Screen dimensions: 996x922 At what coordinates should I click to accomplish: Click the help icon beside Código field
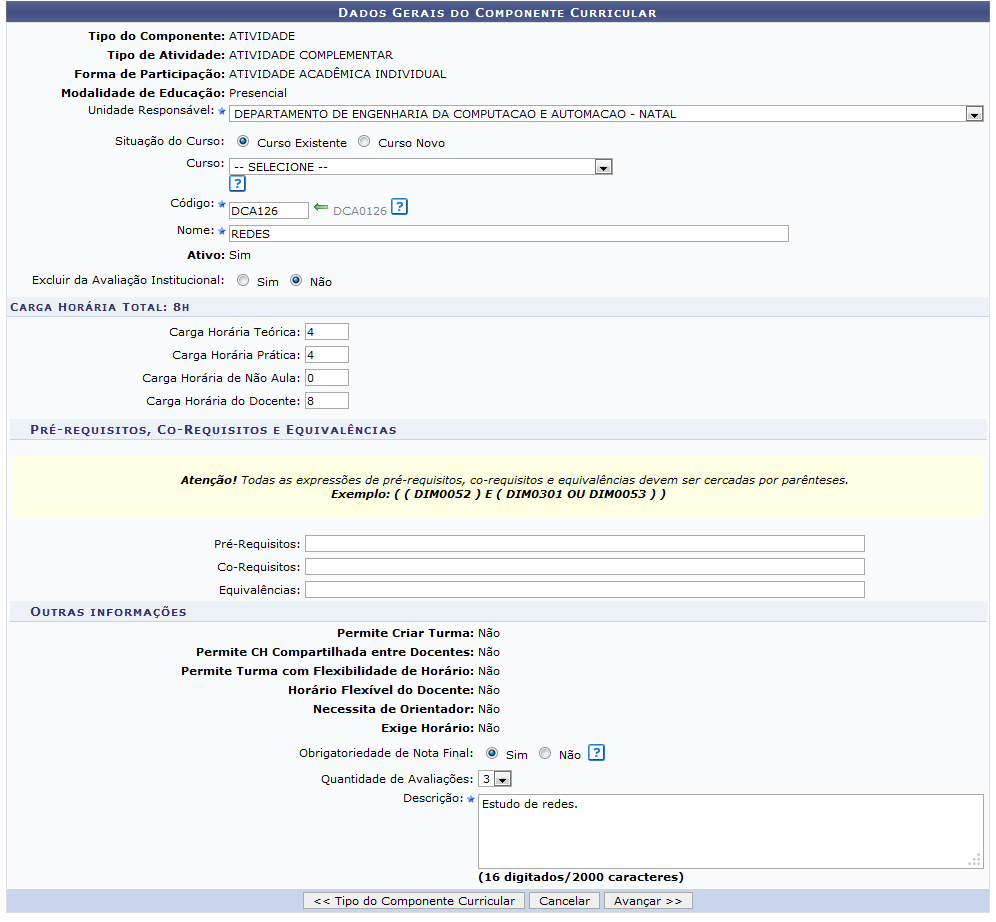pos(399,208)
